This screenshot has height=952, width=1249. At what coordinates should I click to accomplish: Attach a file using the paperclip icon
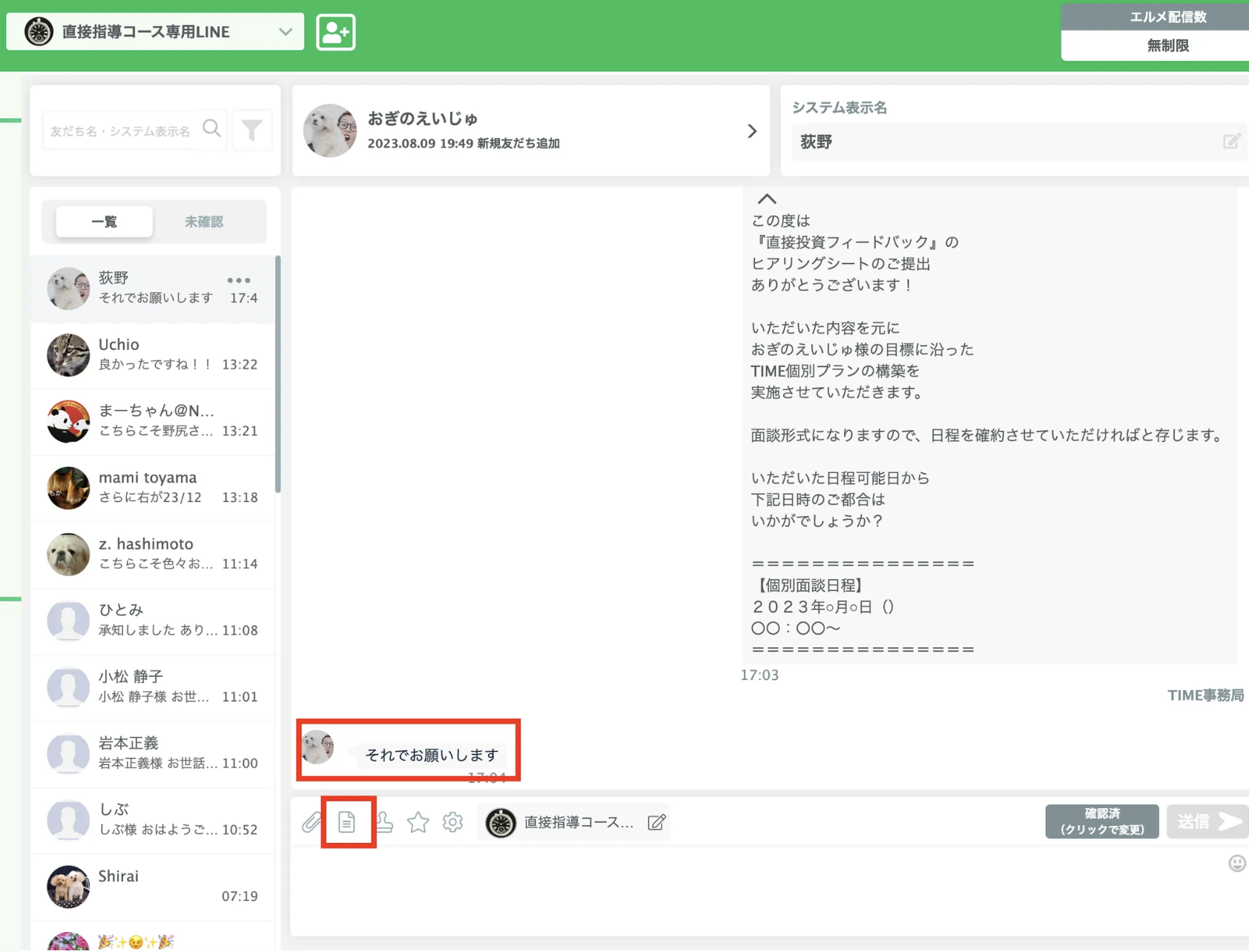click(310, 822)
